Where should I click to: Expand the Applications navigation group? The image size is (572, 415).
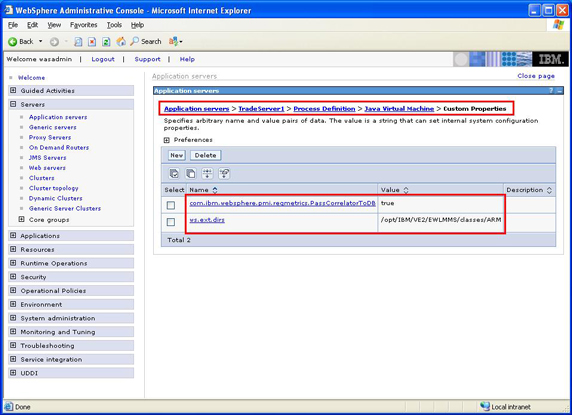[13, 236]
